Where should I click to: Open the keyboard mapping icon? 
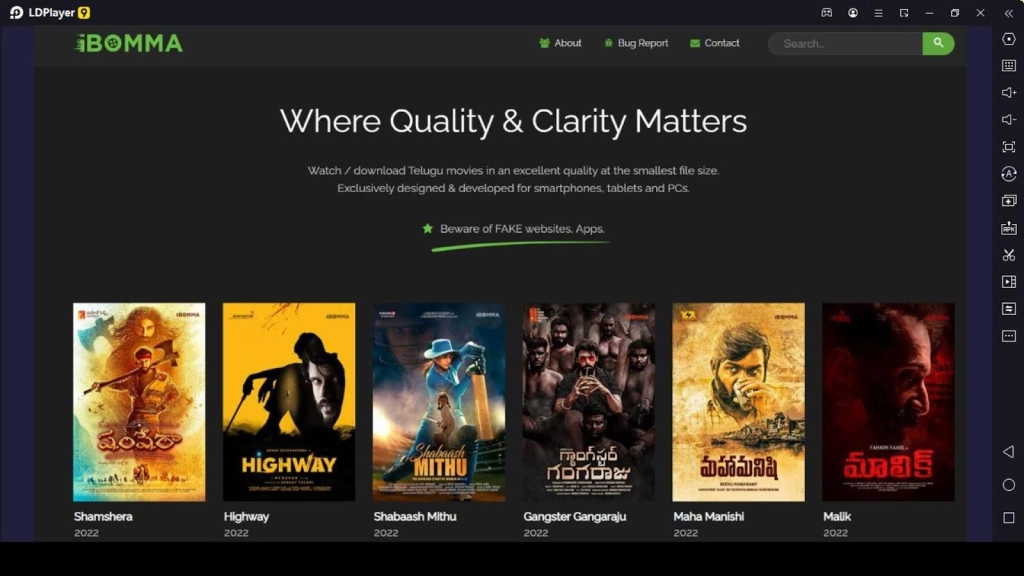point(1009,65)
